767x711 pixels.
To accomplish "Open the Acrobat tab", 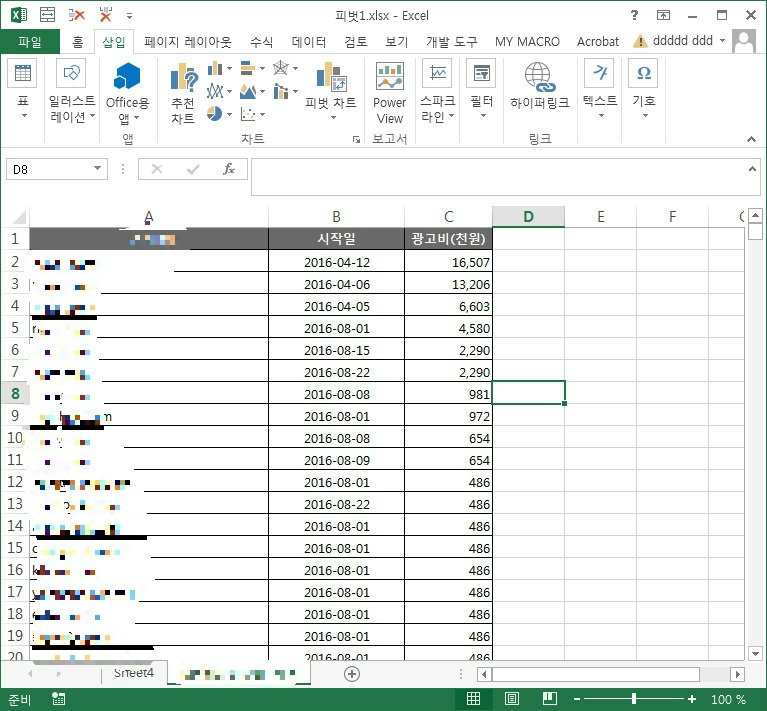I will [597, 42].
